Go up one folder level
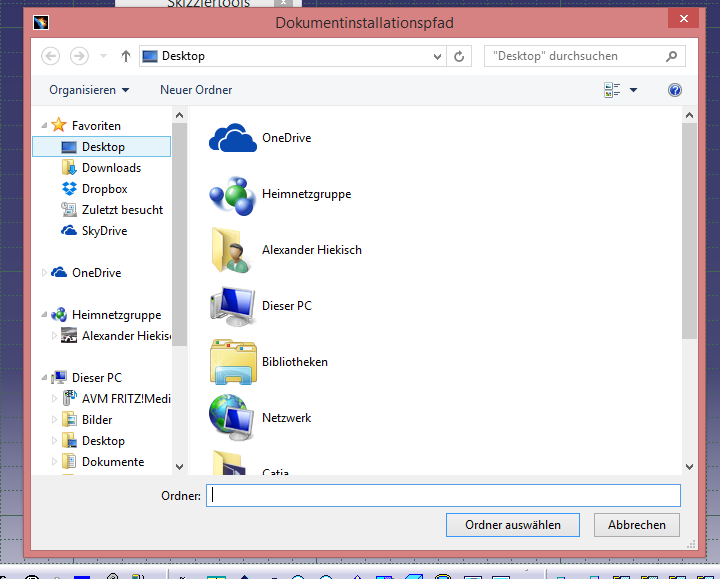The image size is (720, 579). pyautogui.click(x=126, y=56)
